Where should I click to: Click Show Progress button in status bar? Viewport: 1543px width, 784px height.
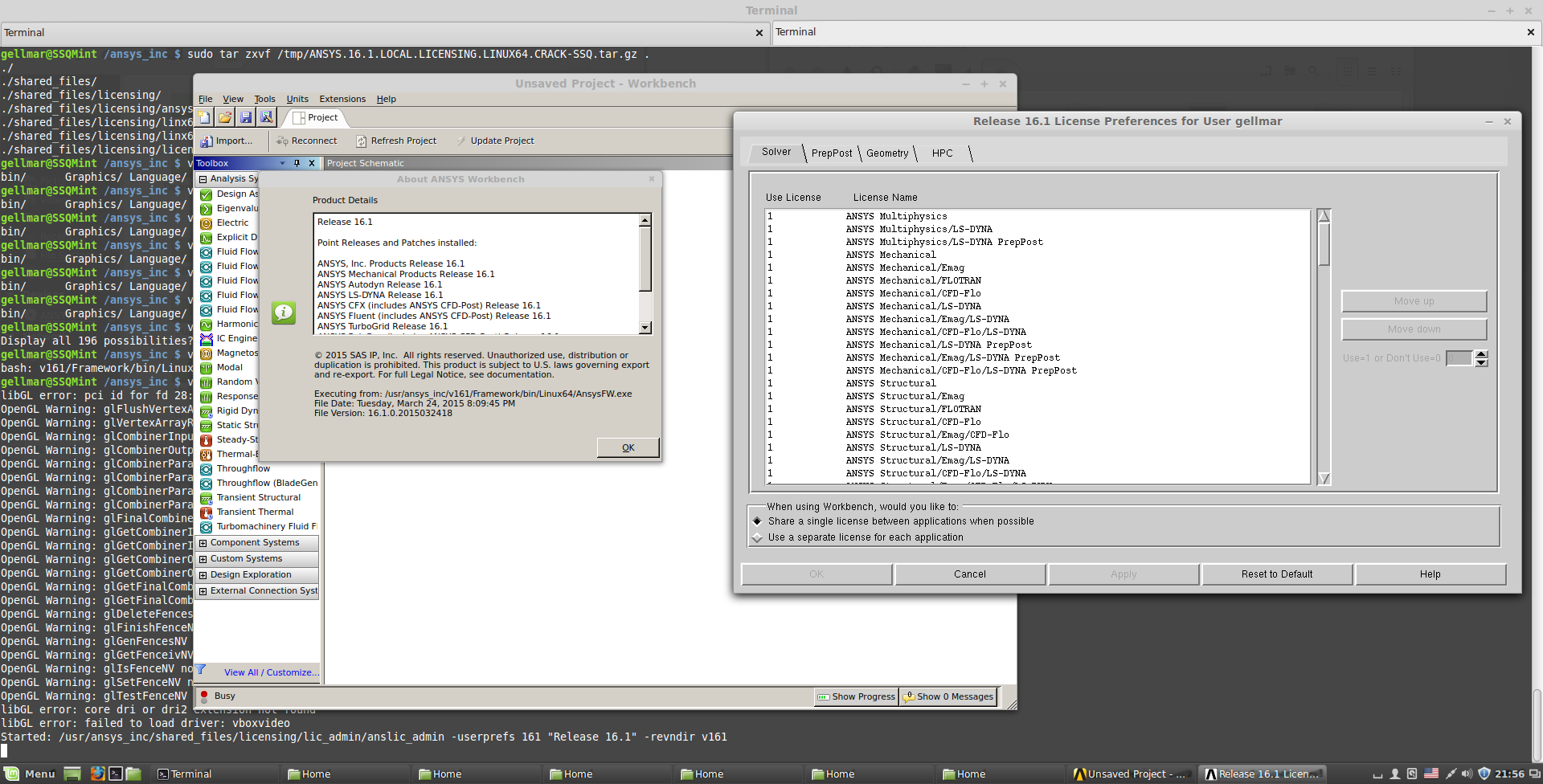pyautogui.click(x=856, y=696)
